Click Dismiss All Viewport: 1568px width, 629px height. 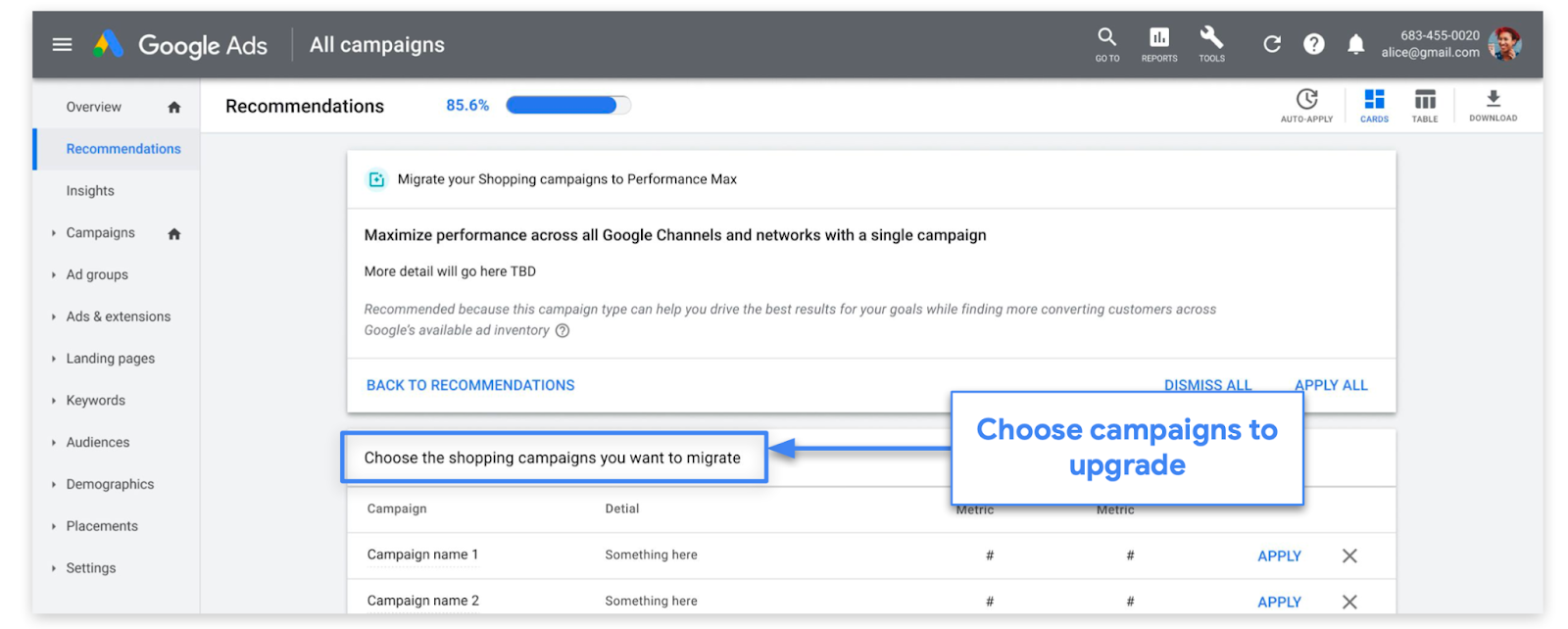1207,385
